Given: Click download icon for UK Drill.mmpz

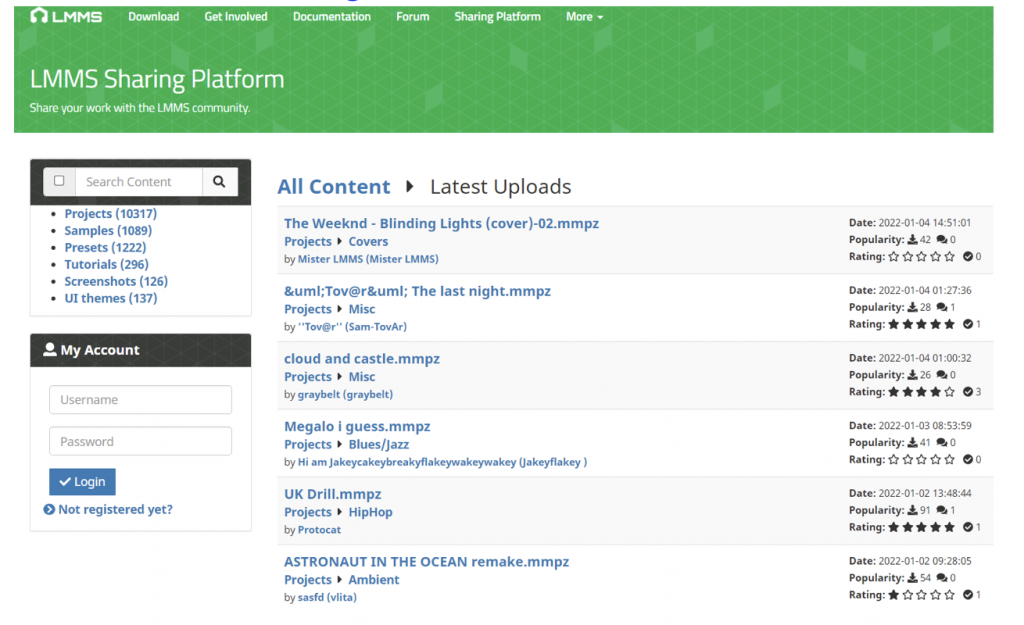Looking at the screenshot, I should (913, 510).
